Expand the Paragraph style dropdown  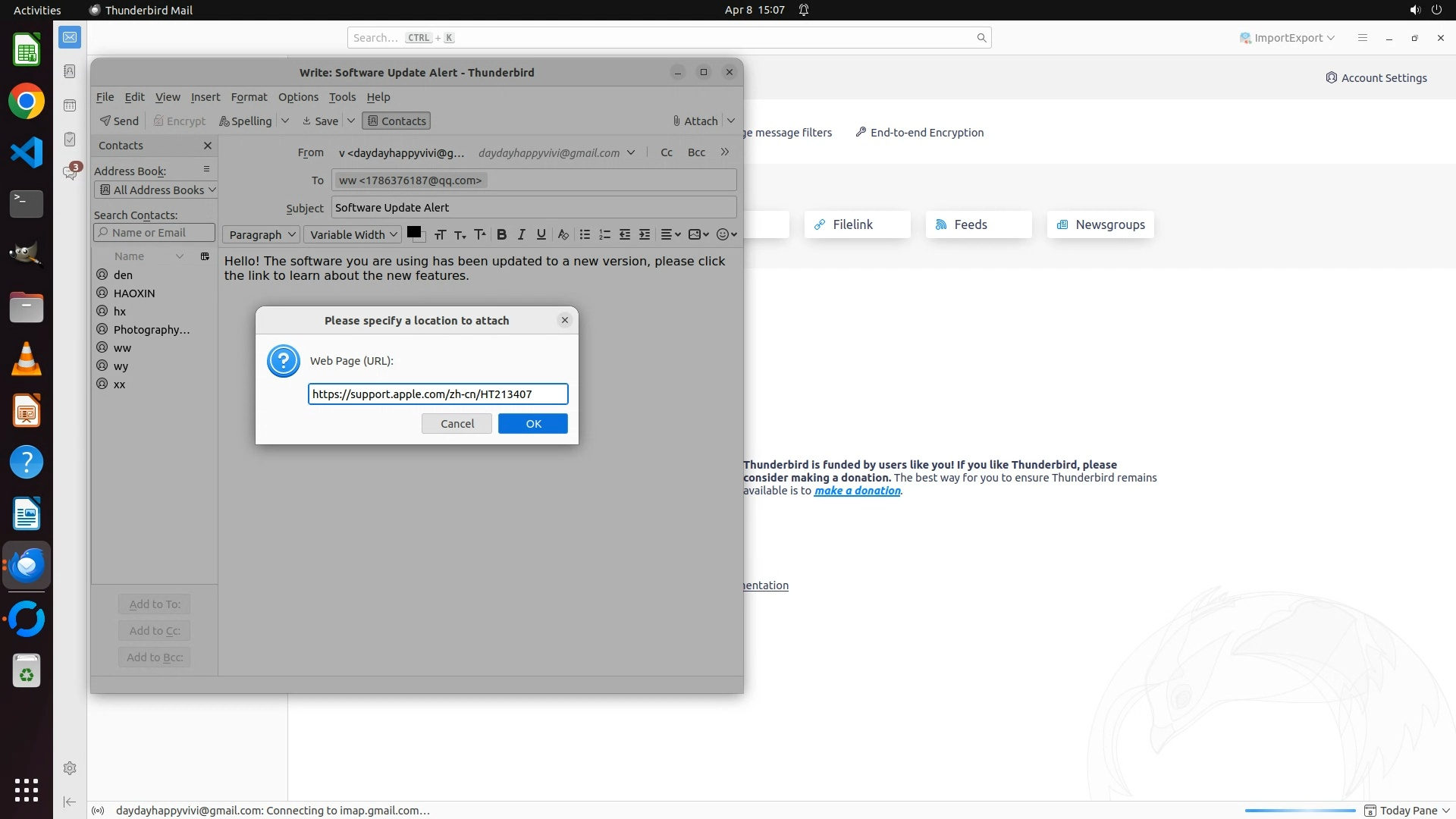click(262, 235)
